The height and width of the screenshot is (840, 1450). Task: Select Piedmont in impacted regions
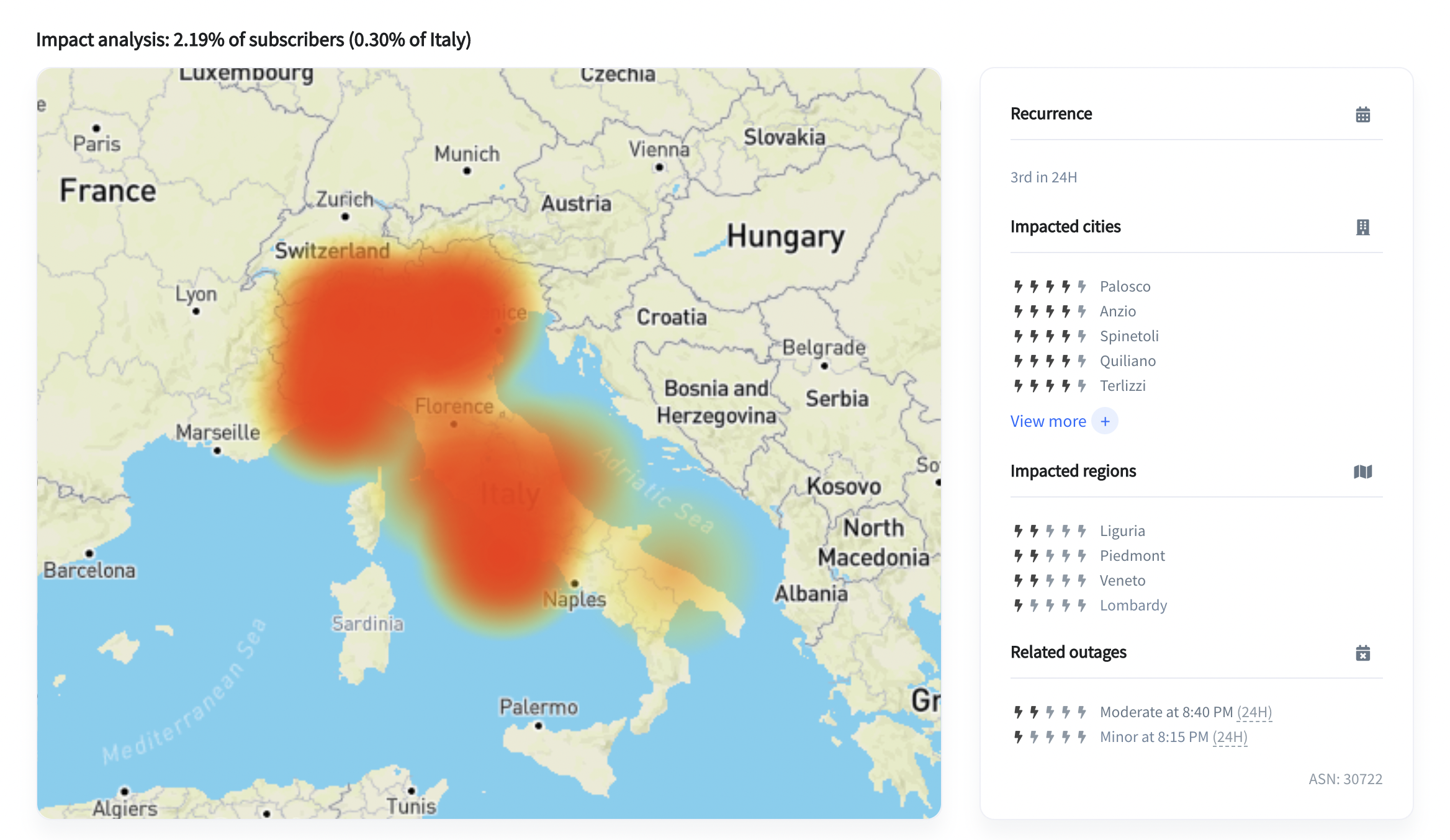coord(1132,556)
